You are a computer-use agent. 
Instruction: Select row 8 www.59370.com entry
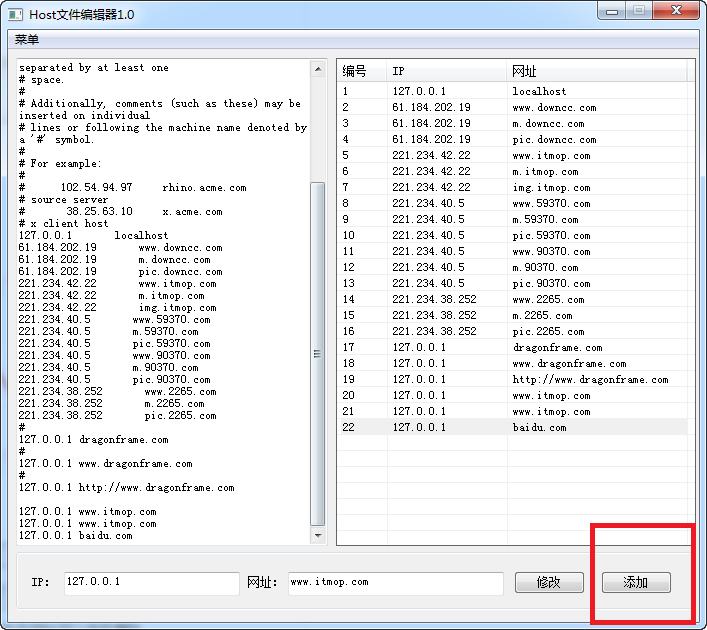coord(510,203)
